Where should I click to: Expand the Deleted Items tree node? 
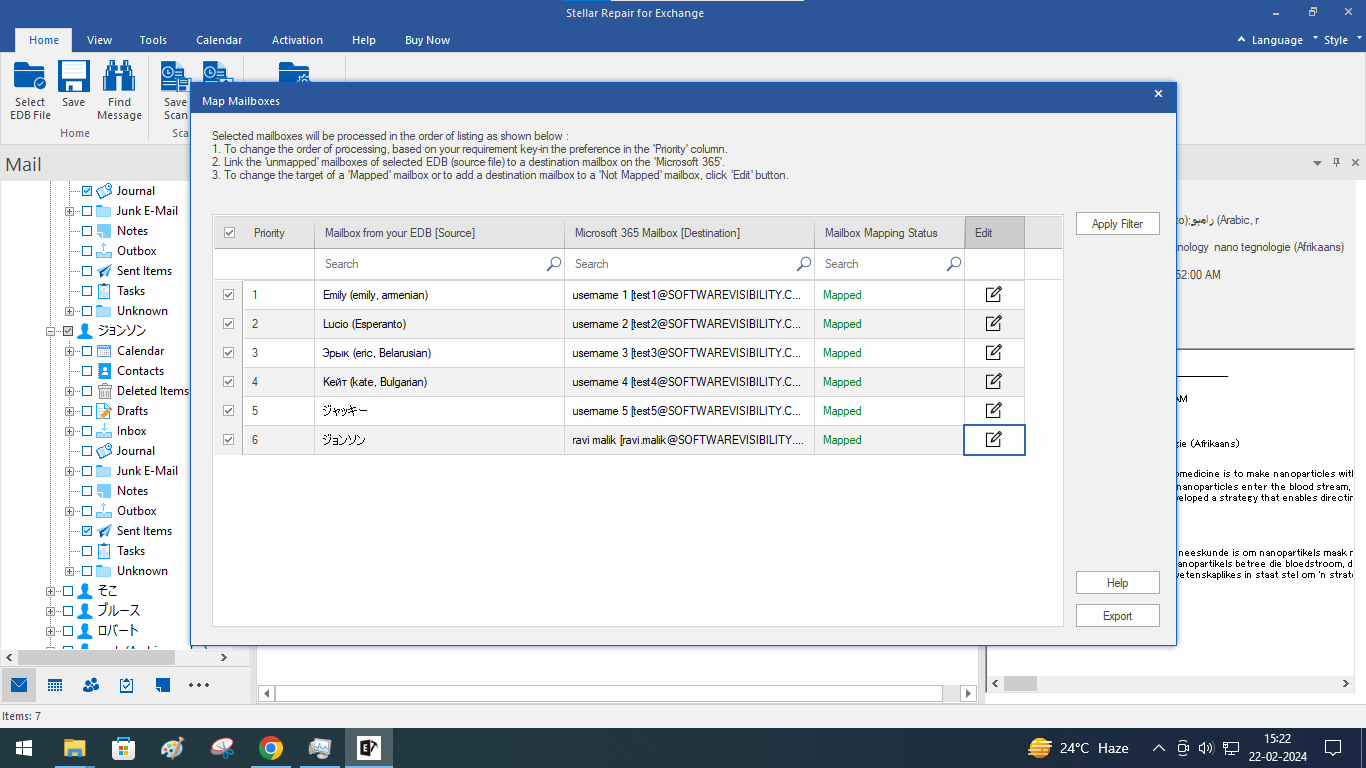pyautogui.click(x=69, y=391)
